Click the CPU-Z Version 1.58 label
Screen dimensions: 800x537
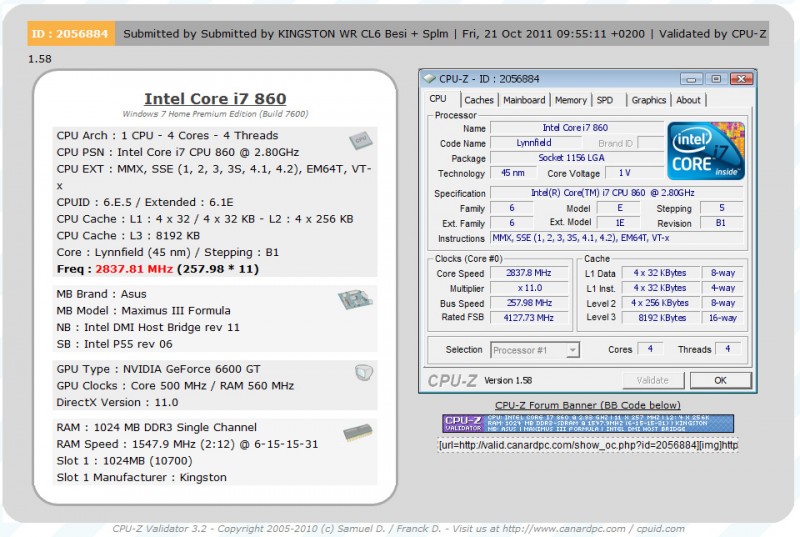[508, 380]
